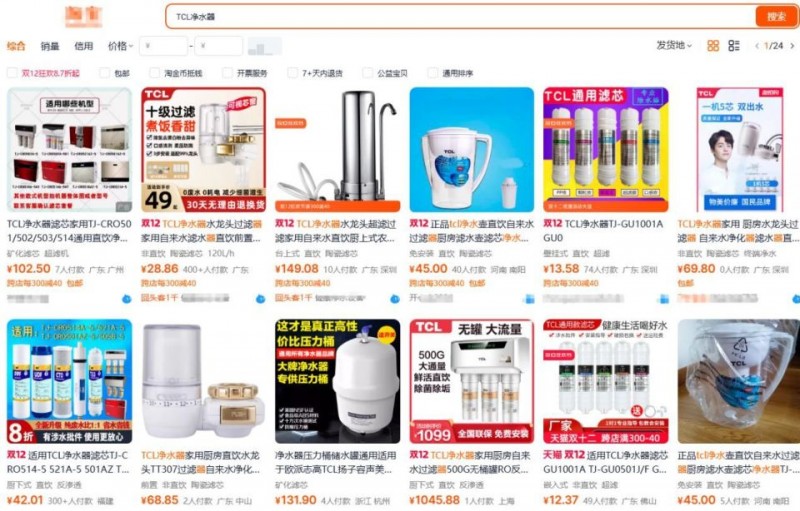Open chat icon under ¥102.50 product
Screen dimensions: 800x511
pyautogui.click(x=127, y=299)
